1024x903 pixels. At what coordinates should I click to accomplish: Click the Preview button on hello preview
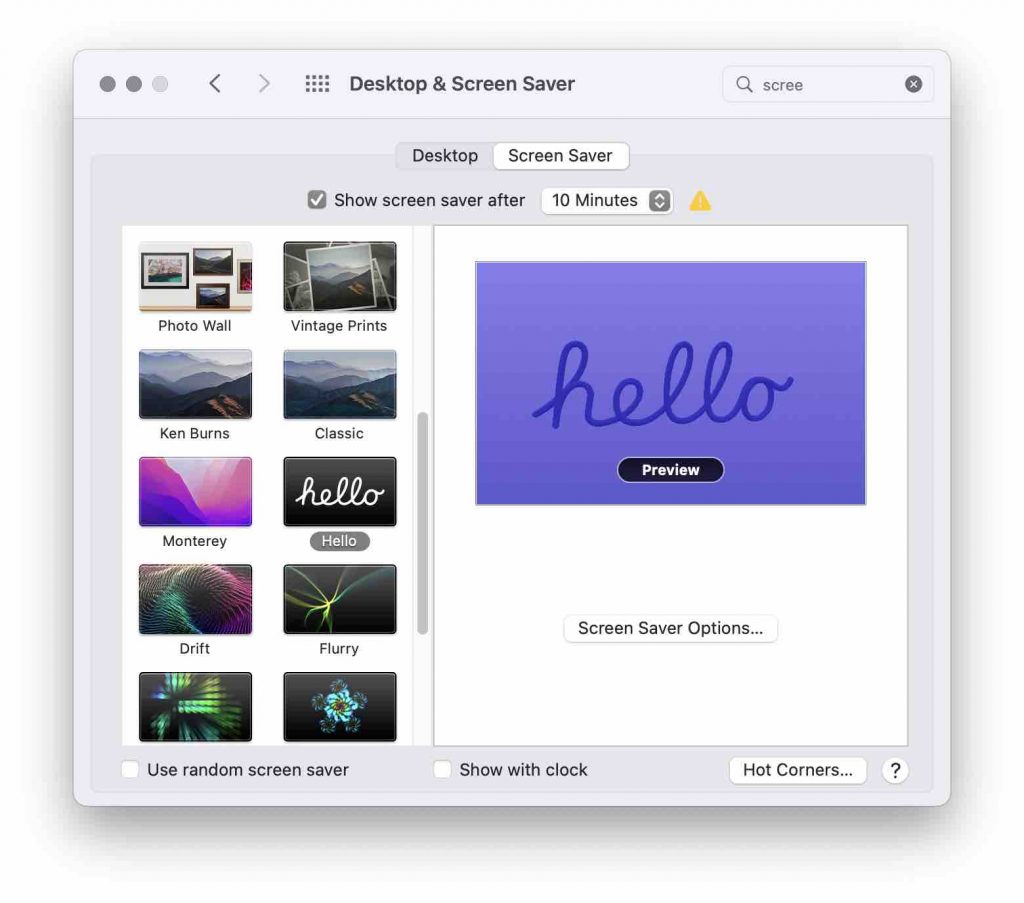pyautogui.click(x=670, y=470)
